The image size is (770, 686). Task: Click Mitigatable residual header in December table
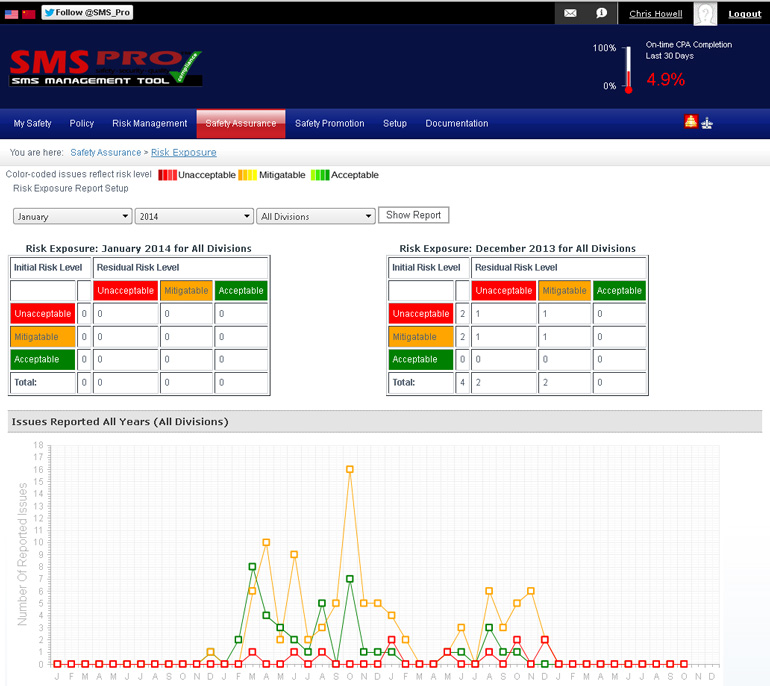564,291
